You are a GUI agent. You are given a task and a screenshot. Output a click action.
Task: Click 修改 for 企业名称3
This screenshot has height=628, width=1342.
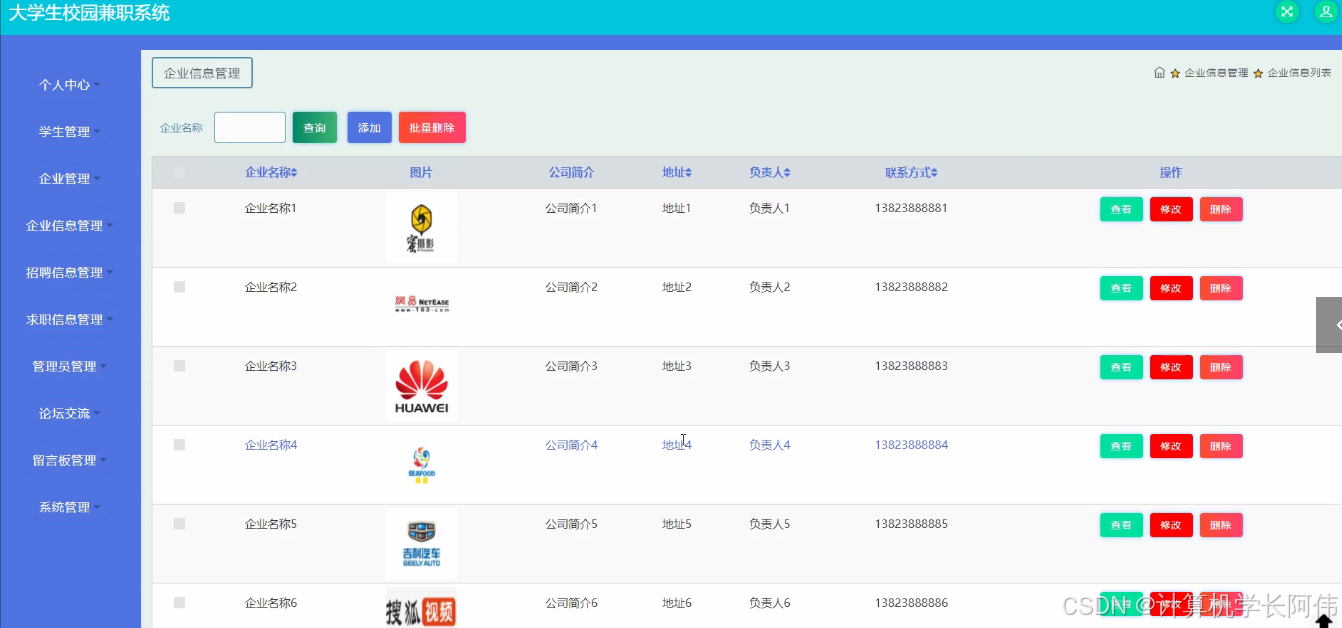pyautogui.click(x=1171, y=367)
